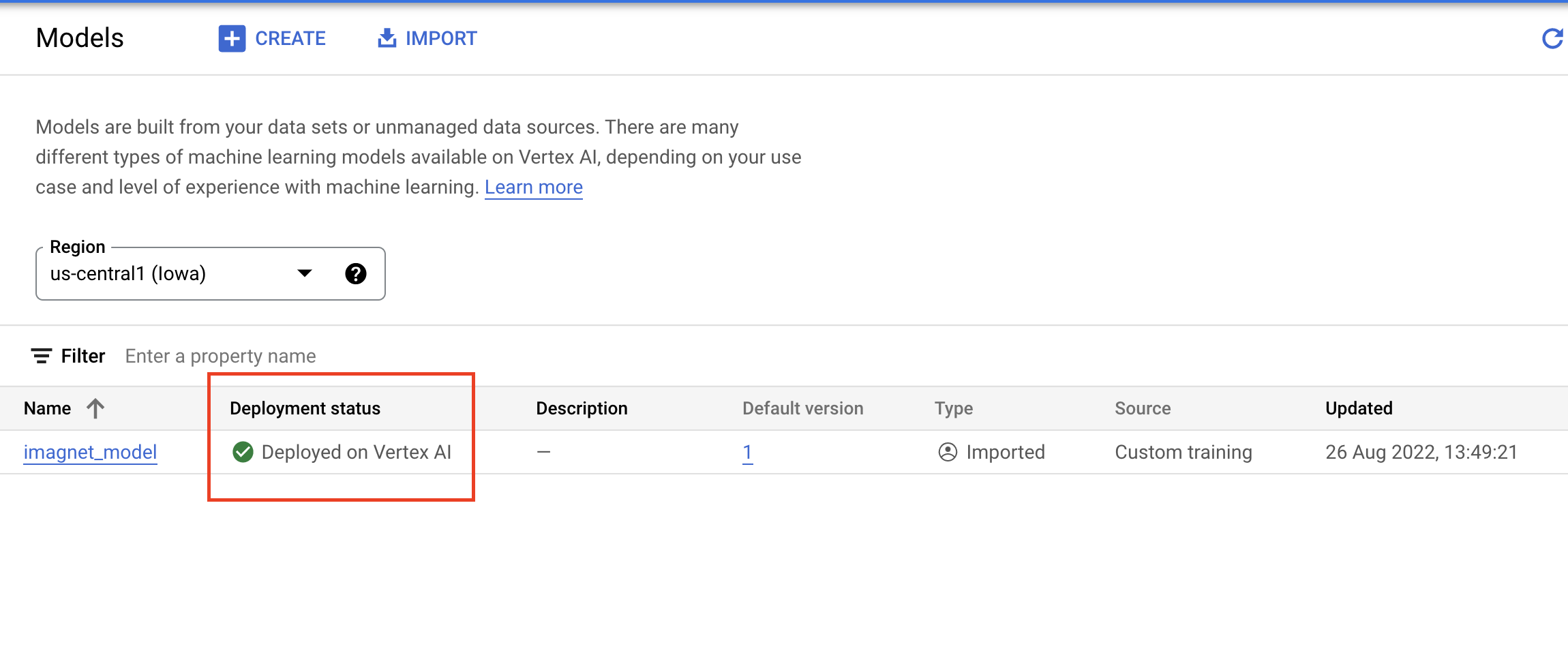This screenshot has width=1568, height=653.
Task: Click the Deployed on Vertex AI status
Action: pyautogui.click(x=356, y=452)
